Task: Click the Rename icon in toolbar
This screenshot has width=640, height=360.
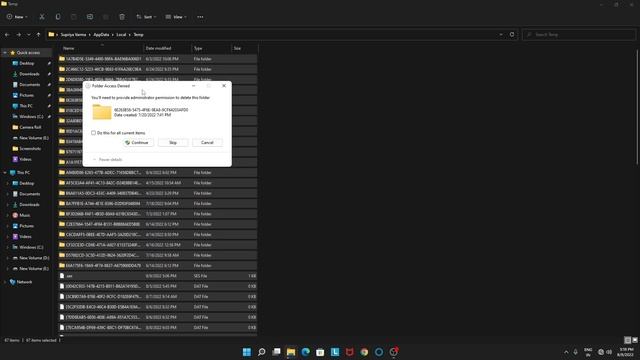Action: tap(90, 17)
